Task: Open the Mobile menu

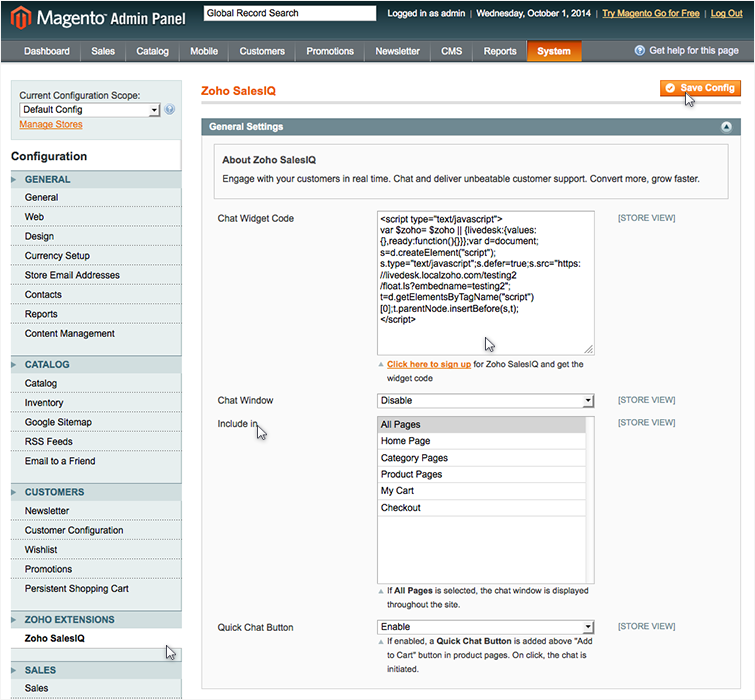Action: click(x=204, y=51)
